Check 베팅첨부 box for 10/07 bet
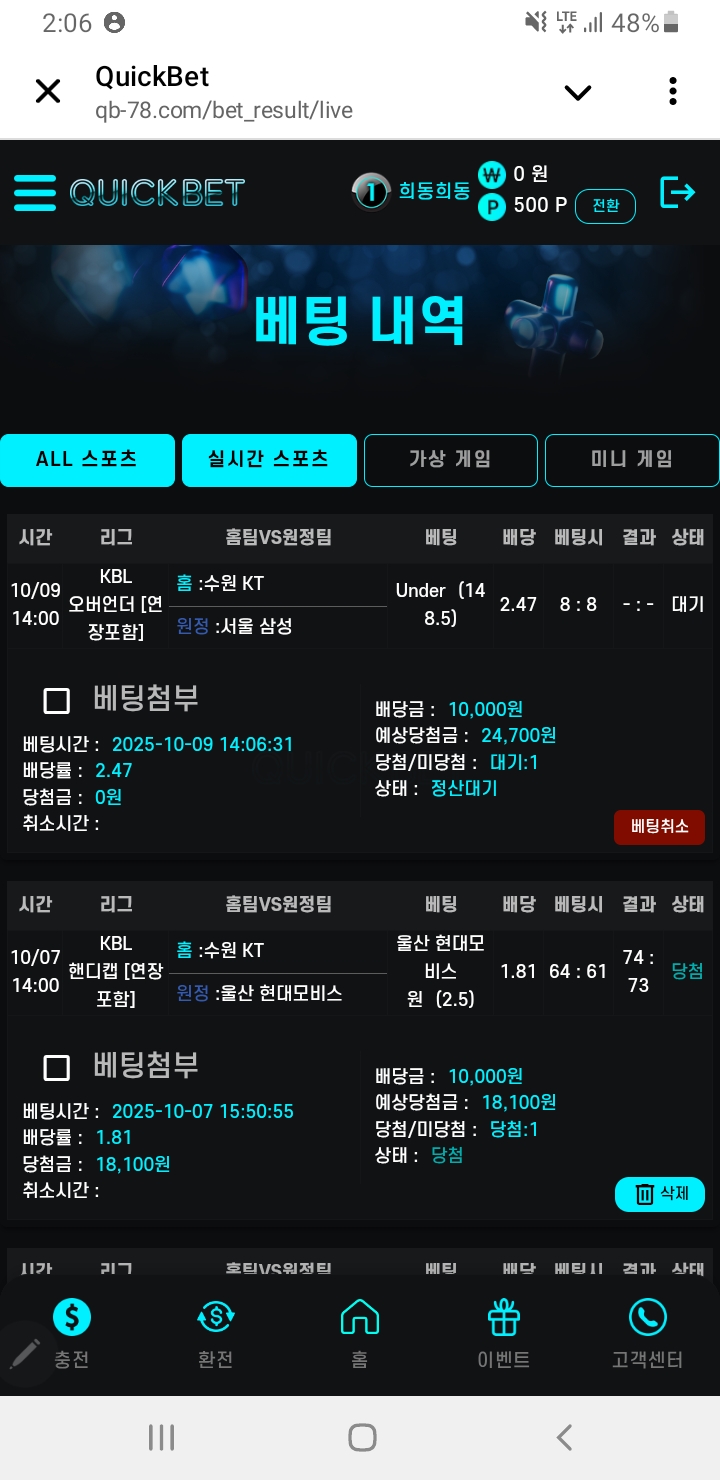 57,1068
